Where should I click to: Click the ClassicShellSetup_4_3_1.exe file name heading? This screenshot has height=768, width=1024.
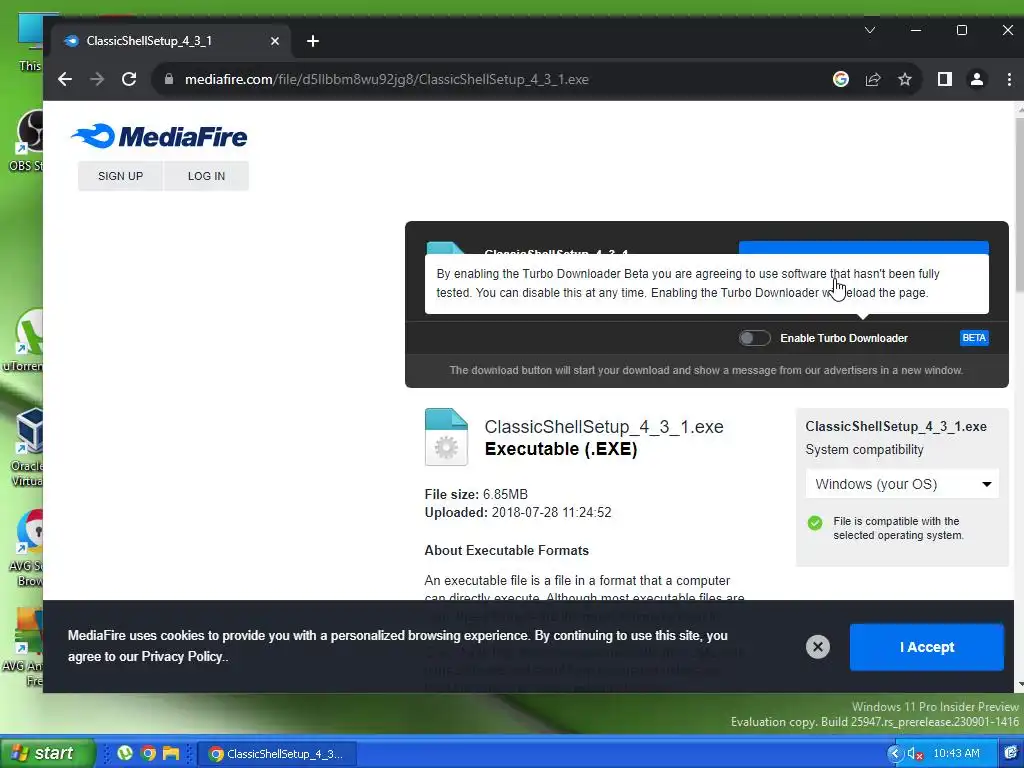click(x=603, y=426)
